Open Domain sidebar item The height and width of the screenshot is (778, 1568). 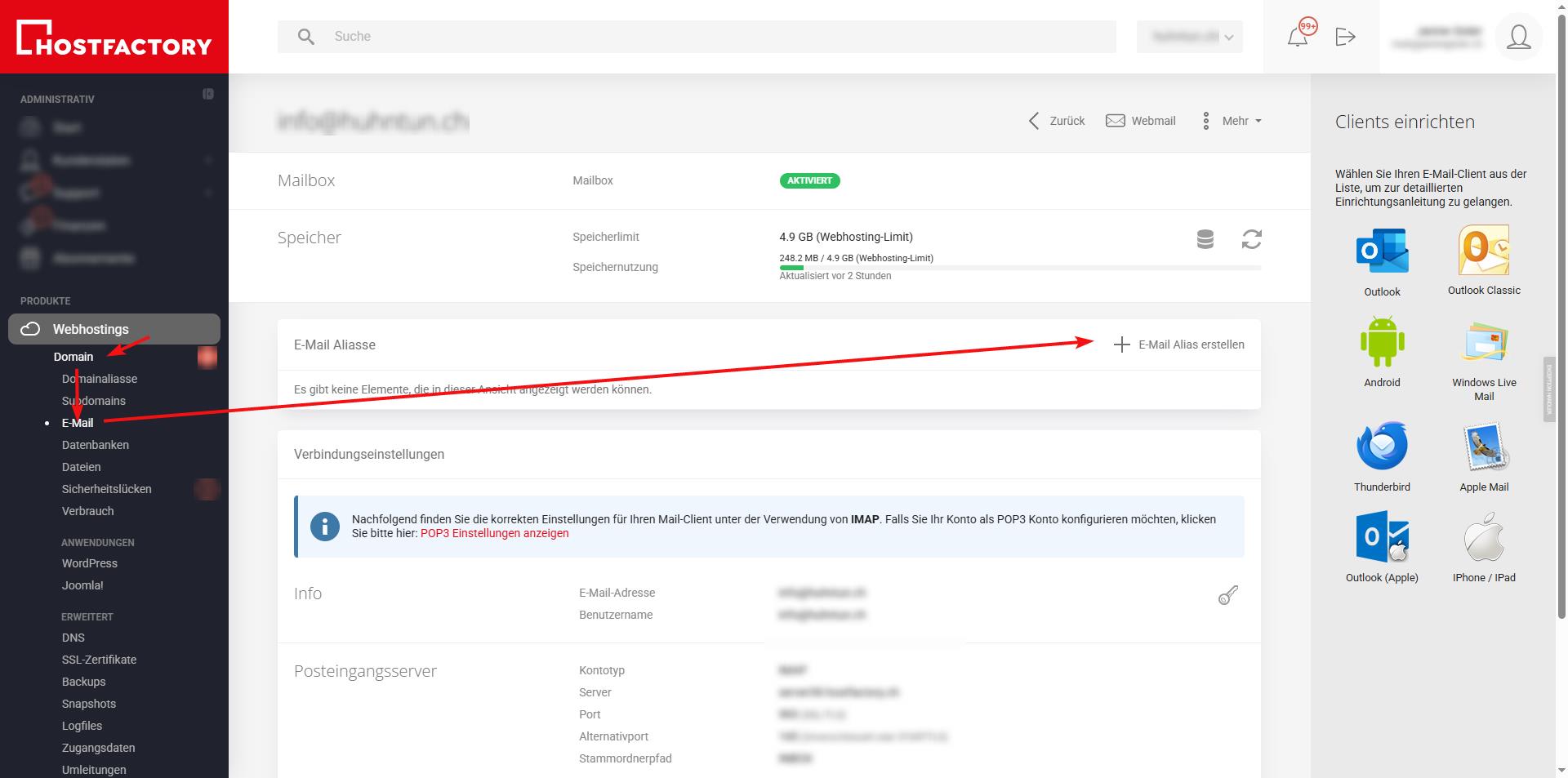tap(73, 357)
